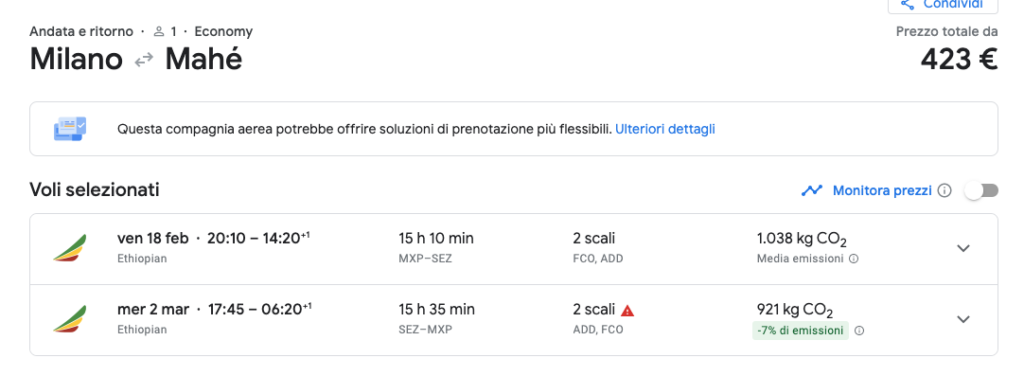Click the Monitora prezzi trend graph icon

[812, 191]
